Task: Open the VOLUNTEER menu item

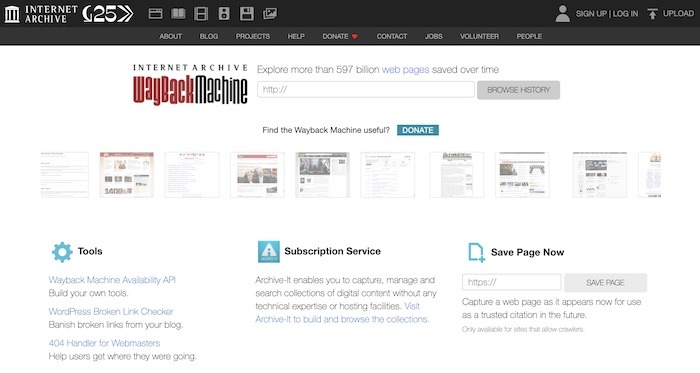Action: coord(479,37)
